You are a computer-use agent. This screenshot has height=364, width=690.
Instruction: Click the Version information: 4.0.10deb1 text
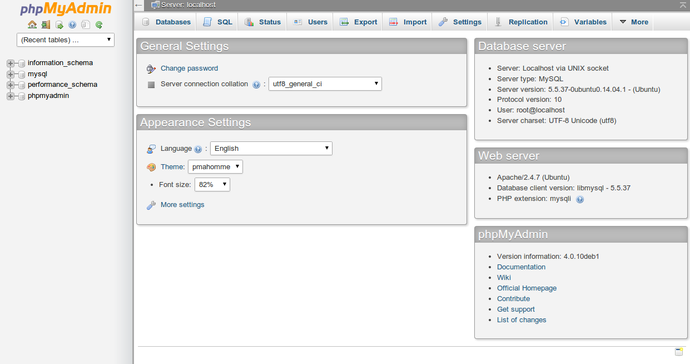coord(548,256)
